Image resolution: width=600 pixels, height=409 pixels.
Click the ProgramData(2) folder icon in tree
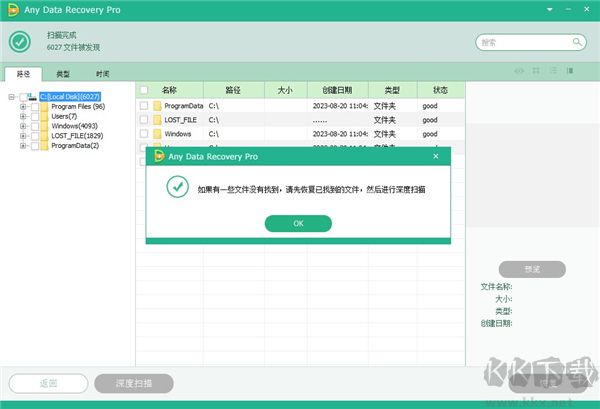[x=44, y=146]
